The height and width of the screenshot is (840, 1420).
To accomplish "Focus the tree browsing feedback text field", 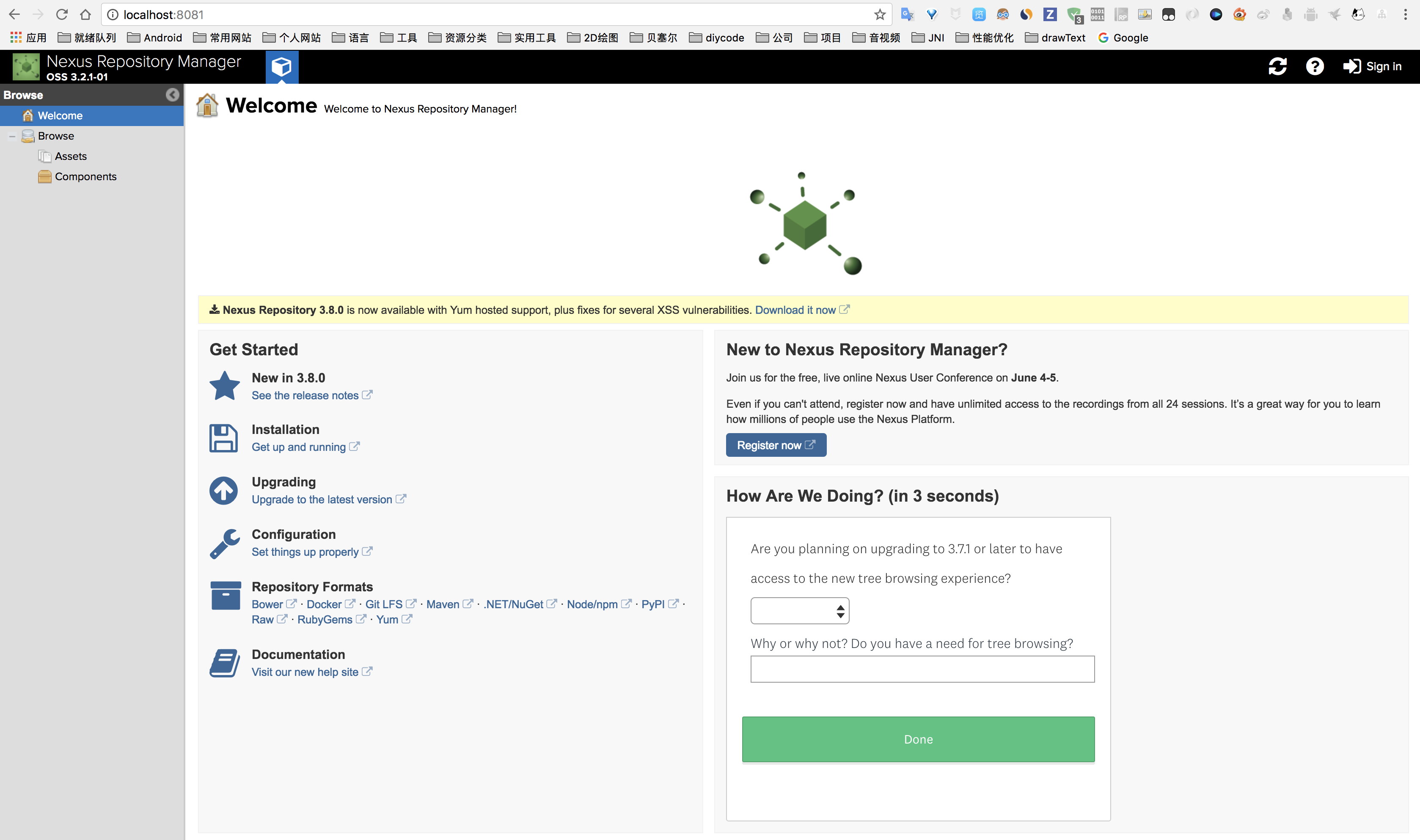I will [x=922, y=669].
